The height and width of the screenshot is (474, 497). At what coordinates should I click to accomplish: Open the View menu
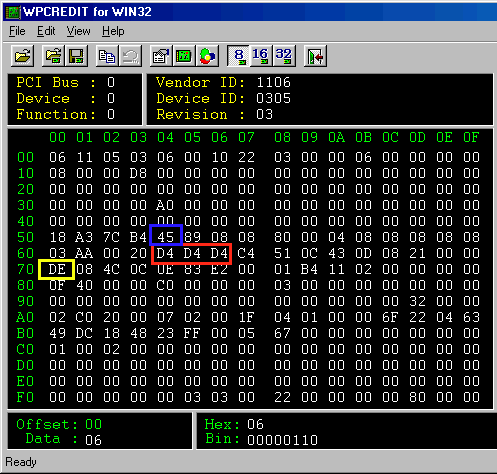[78, 31]
